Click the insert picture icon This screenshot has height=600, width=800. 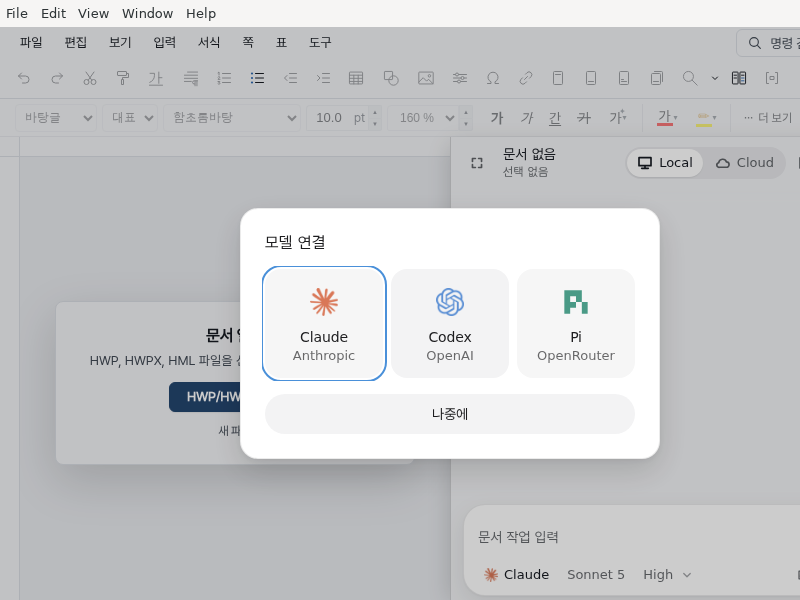pyautogui.click(x=426, y=78)
